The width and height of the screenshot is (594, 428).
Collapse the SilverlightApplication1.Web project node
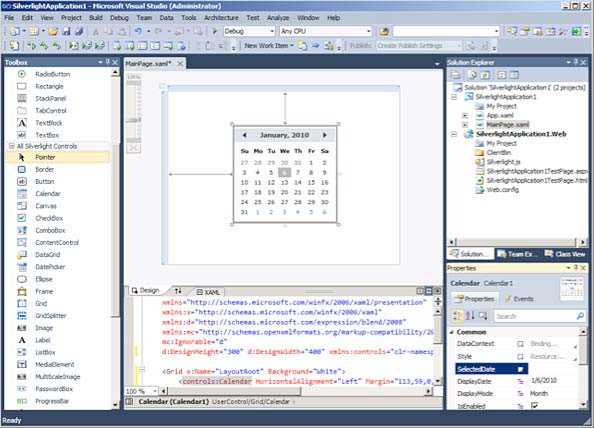[x=454, y=134]
